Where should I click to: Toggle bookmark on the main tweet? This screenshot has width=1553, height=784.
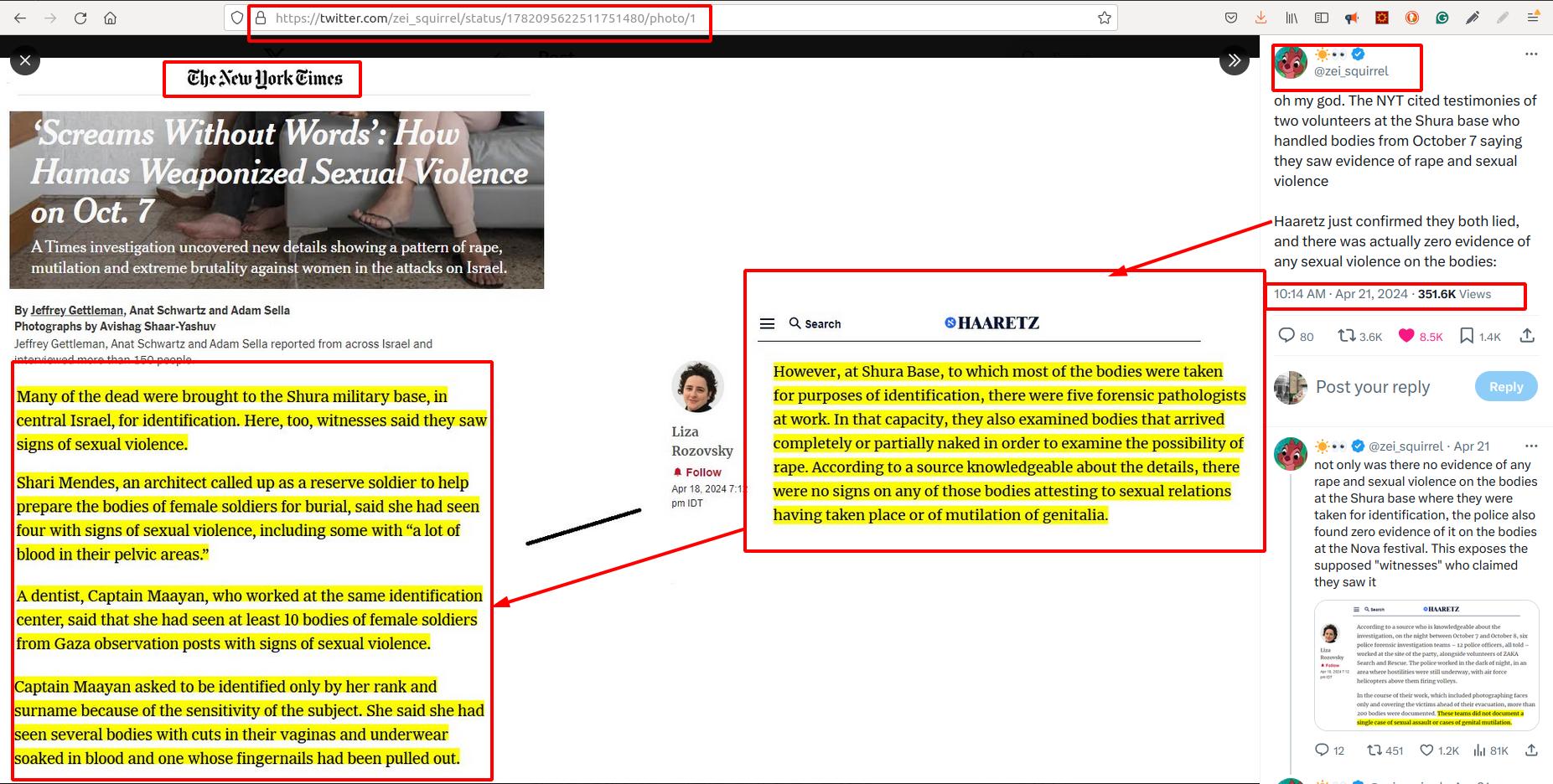click(x=1467, y=336)
